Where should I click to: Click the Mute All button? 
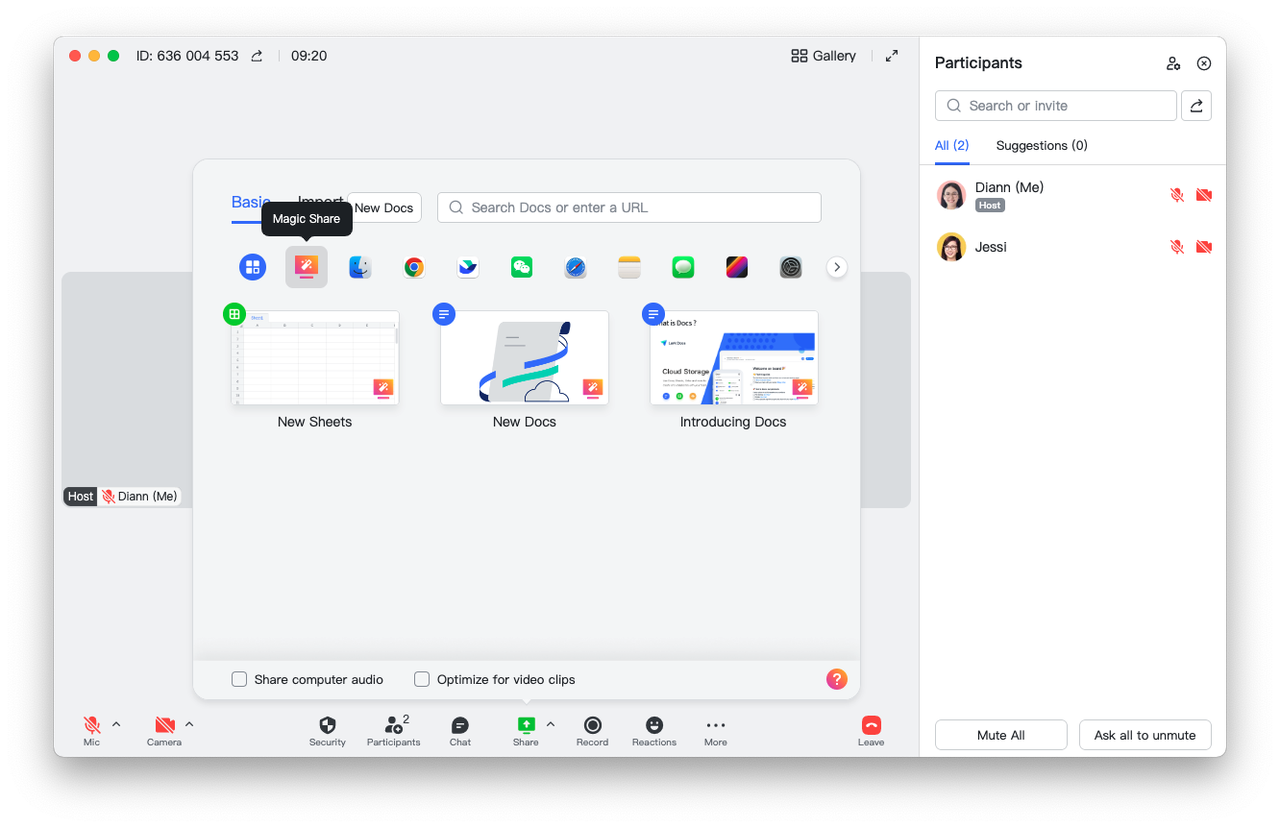[x=1001, y=735]
